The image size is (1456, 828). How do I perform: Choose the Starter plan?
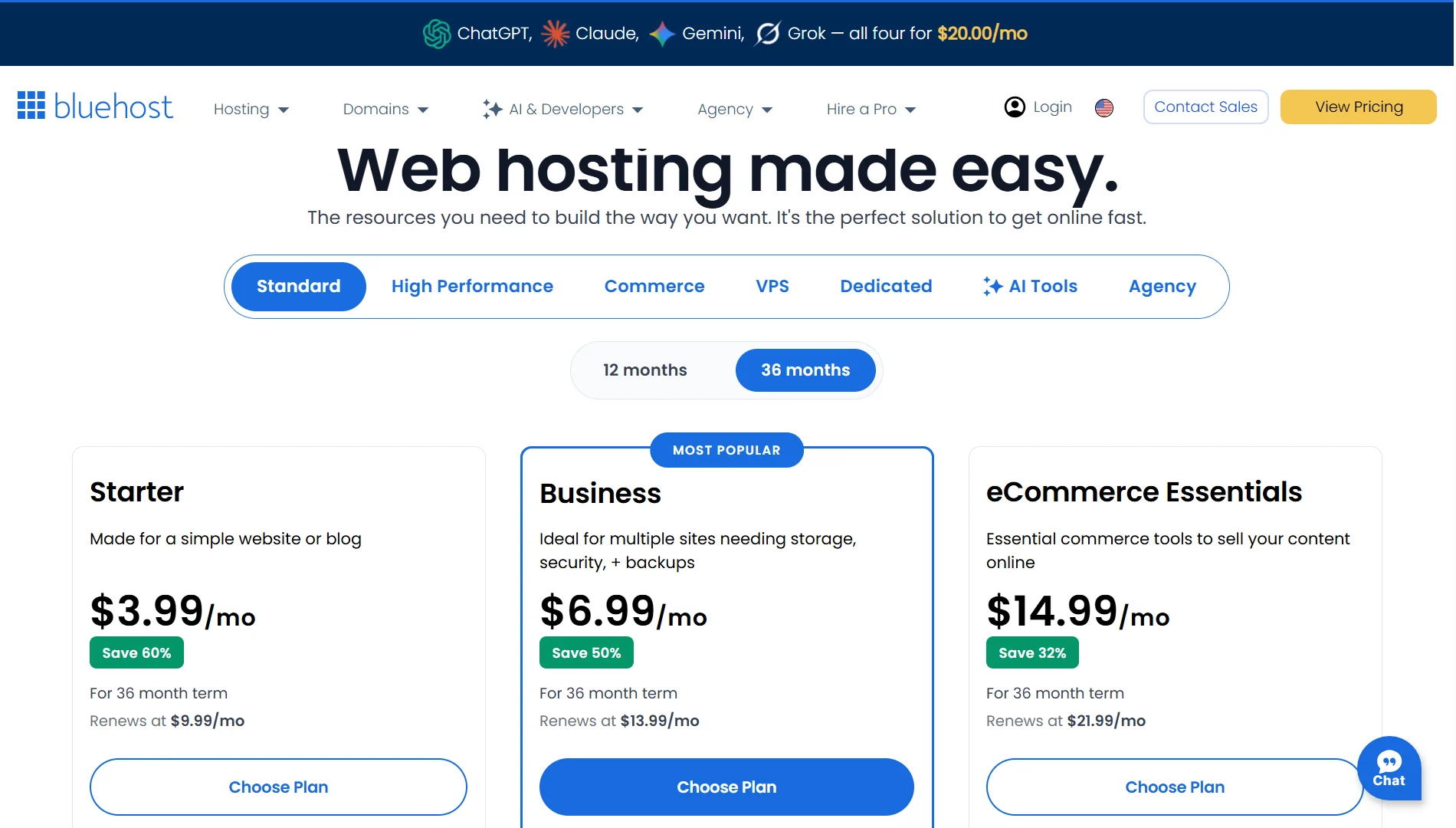pyautogui.click(x=278, y=787)
